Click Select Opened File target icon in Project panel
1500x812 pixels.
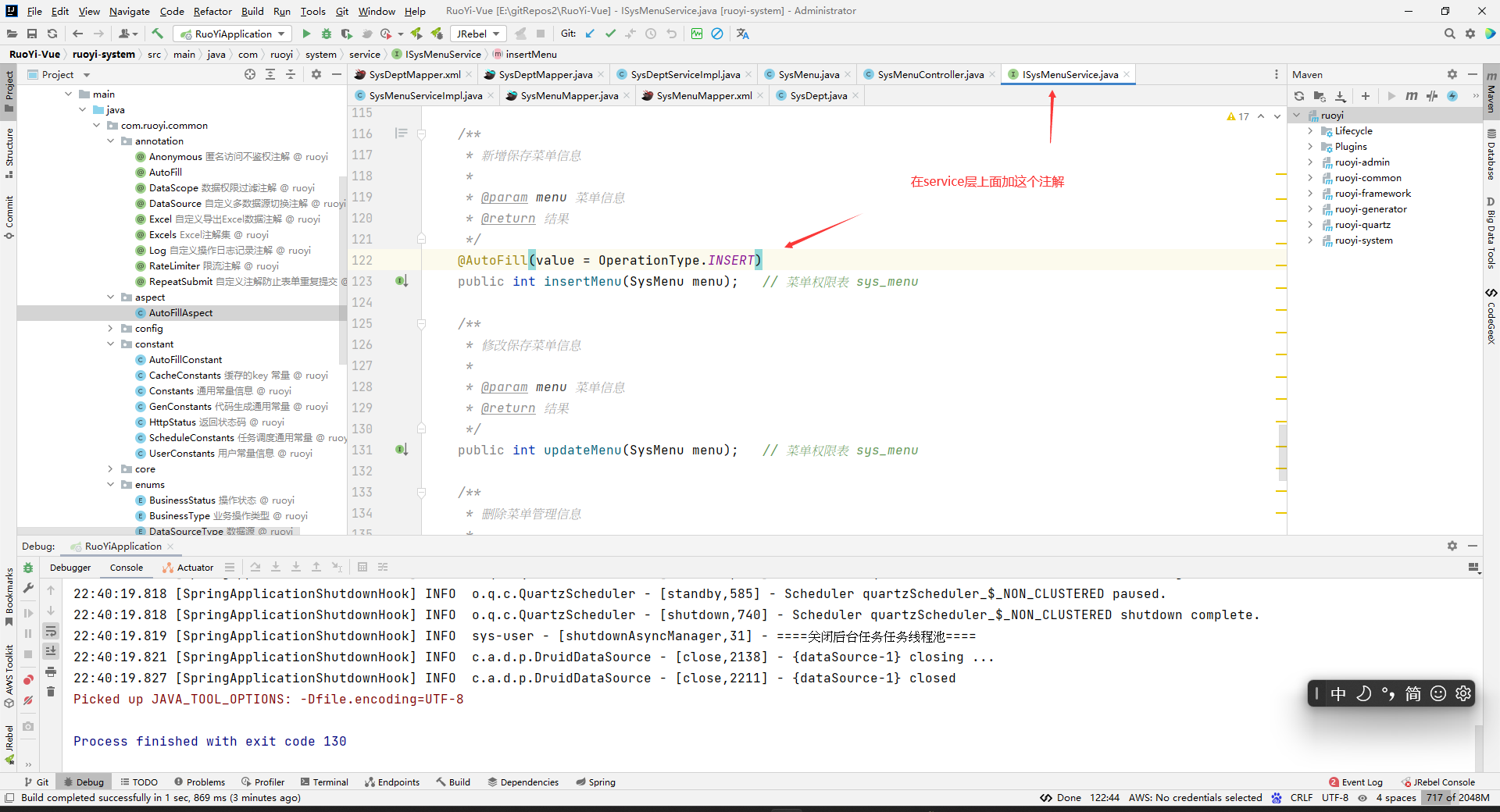pos(250,74)
